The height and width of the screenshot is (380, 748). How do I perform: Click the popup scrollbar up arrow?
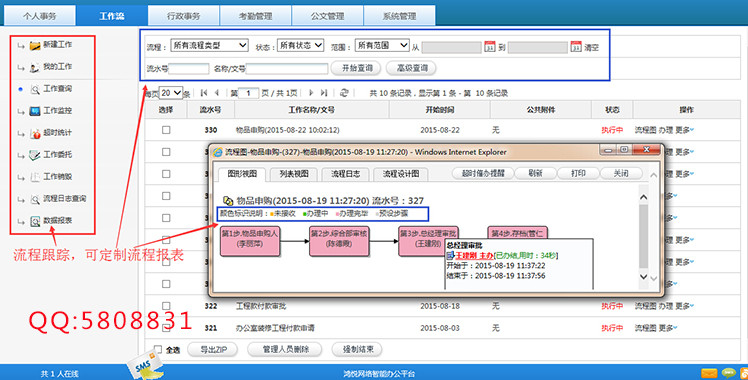[643, 197]
